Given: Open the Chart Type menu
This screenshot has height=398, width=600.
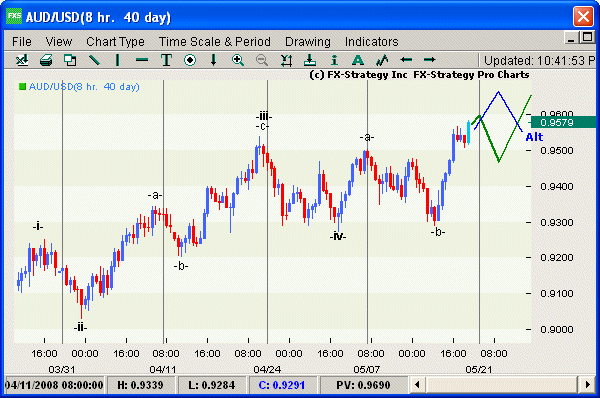Looking at the screenshot, I should 115,41.
